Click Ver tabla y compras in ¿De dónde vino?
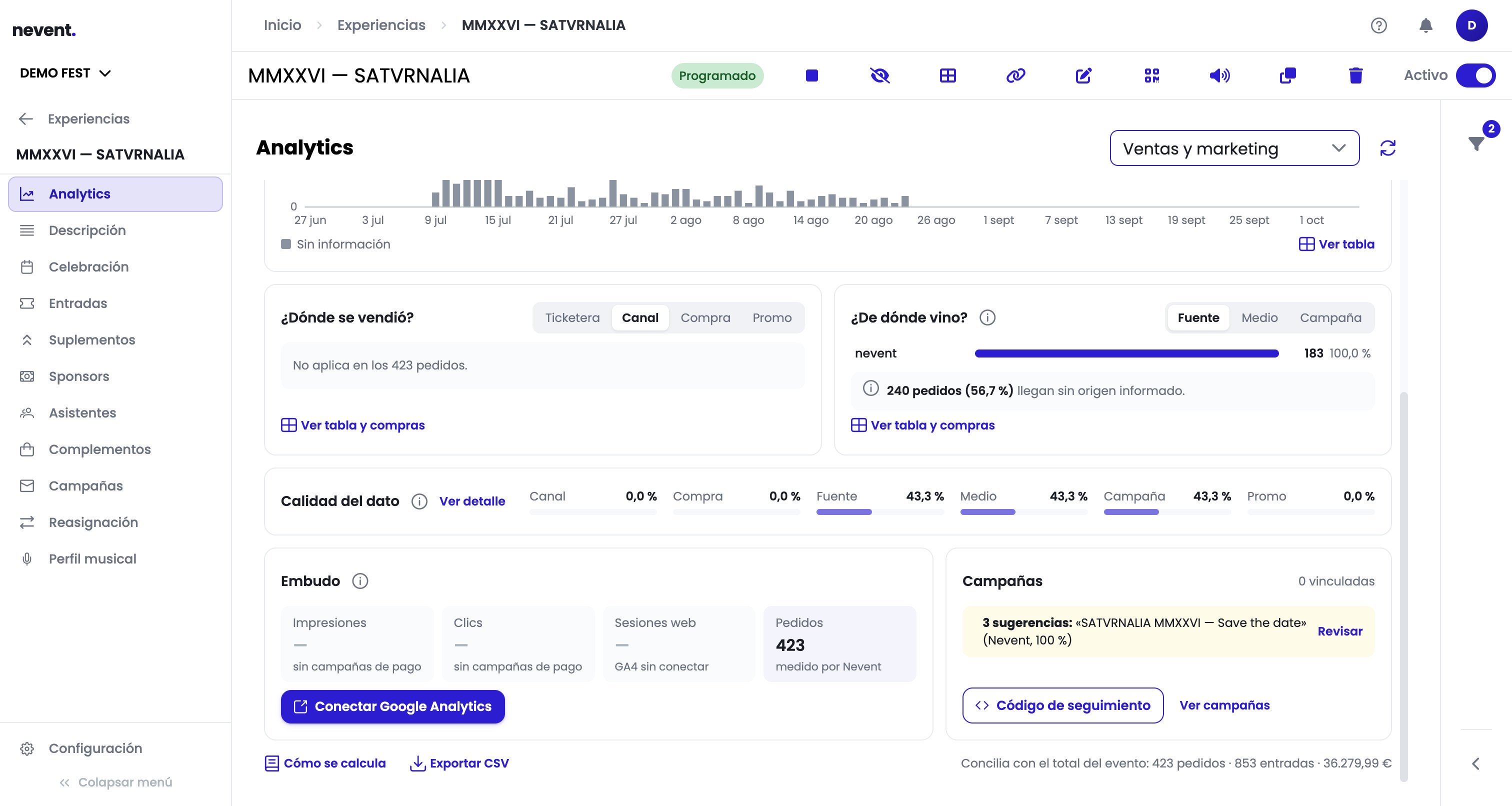The height and width of the screenshot is (806, 1512). coord(922,425)
